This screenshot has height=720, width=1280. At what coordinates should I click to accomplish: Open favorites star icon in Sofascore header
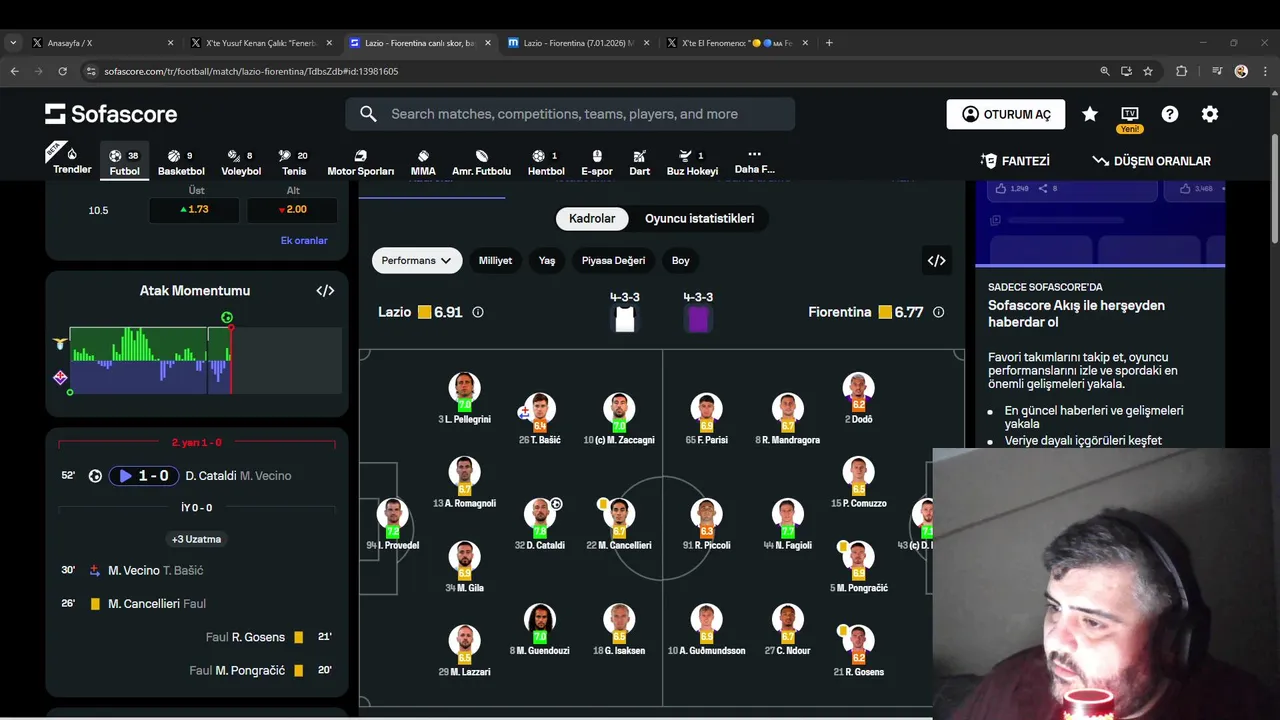[x=1090, y=114]
